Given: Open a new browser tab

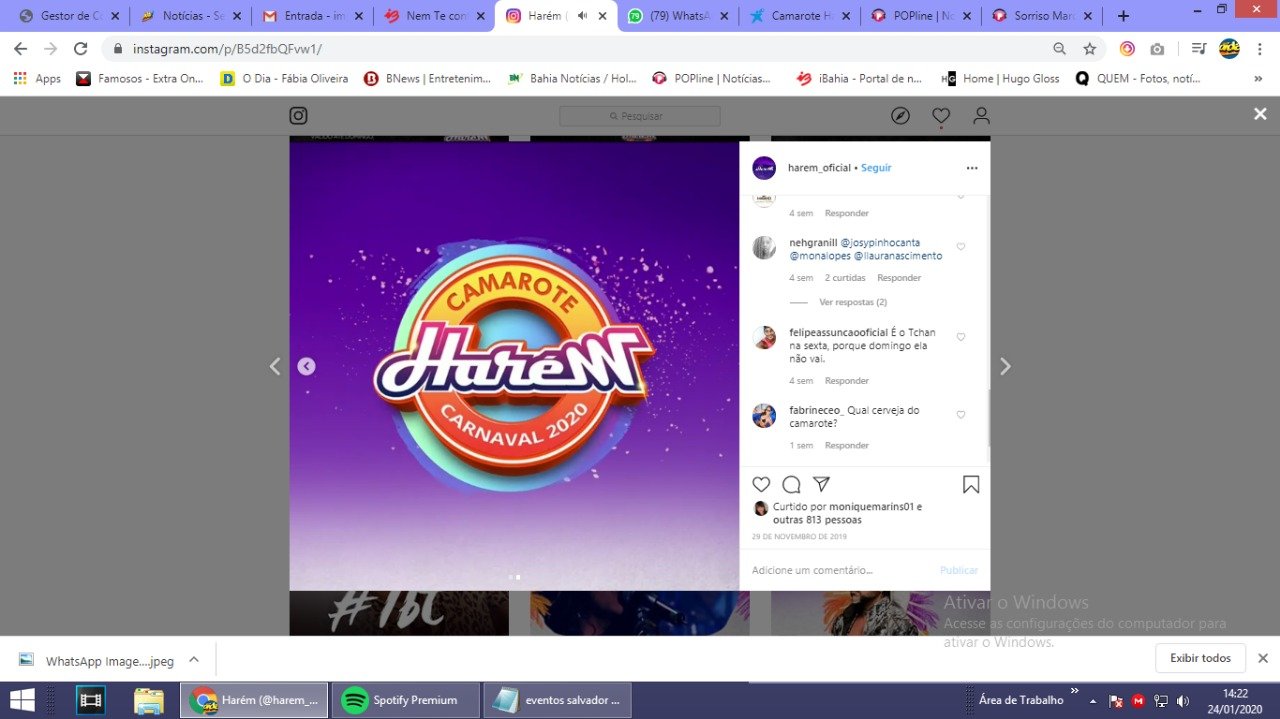Looking at the screenshot, I should tap(1123, 16).
